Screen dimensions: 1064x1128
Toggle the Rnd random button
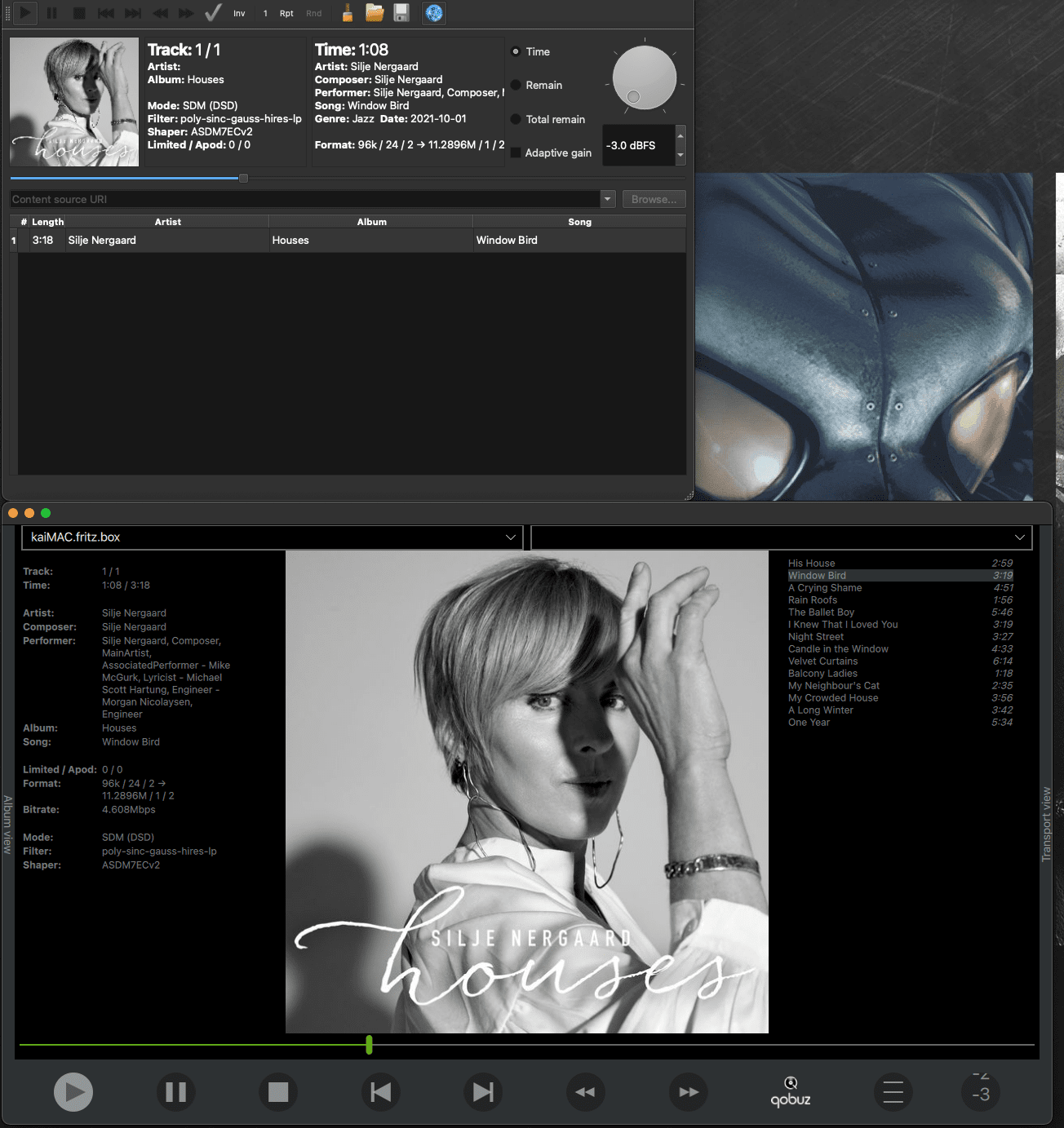click(314, 13)
